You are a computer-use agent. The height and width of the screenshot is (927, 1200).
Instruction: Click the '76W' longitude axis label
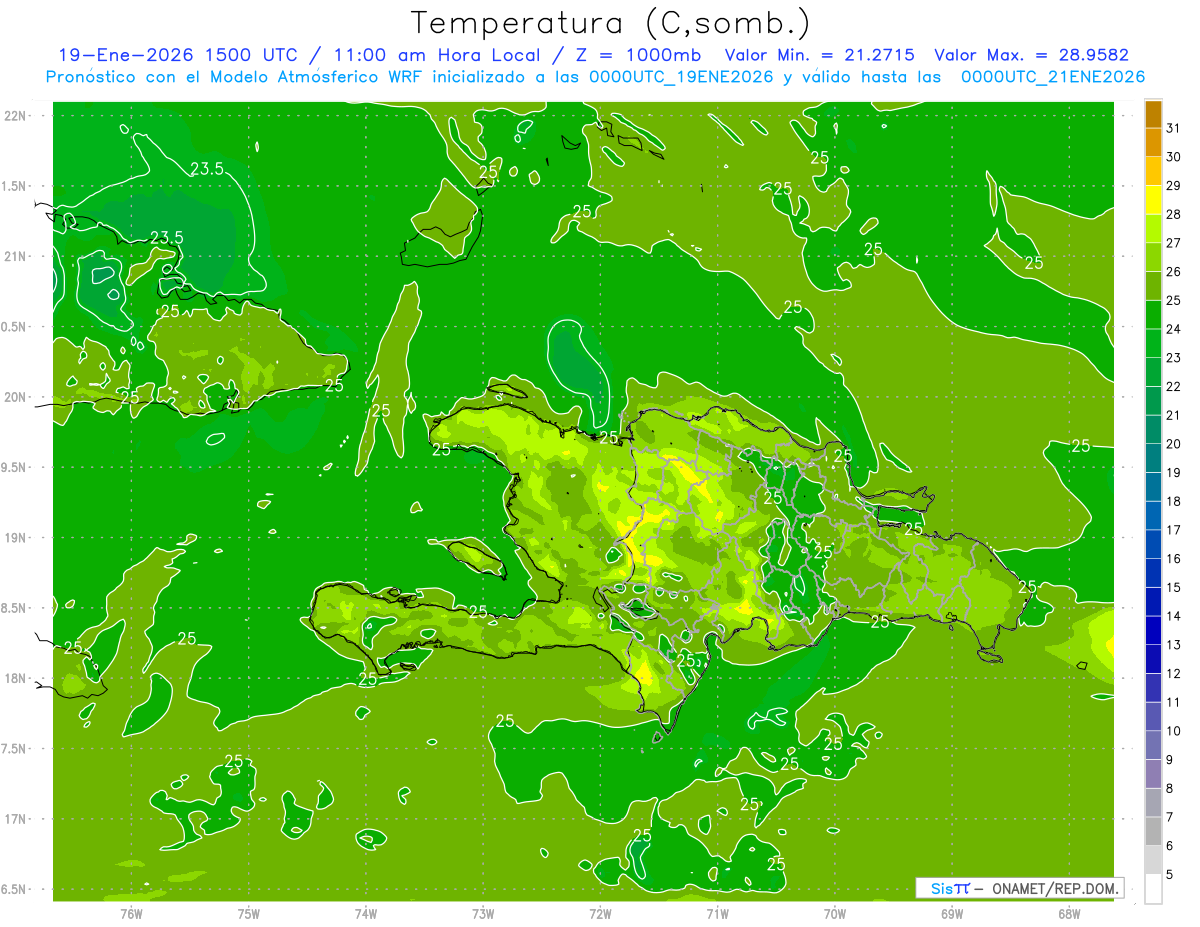(x=131, y=913)
